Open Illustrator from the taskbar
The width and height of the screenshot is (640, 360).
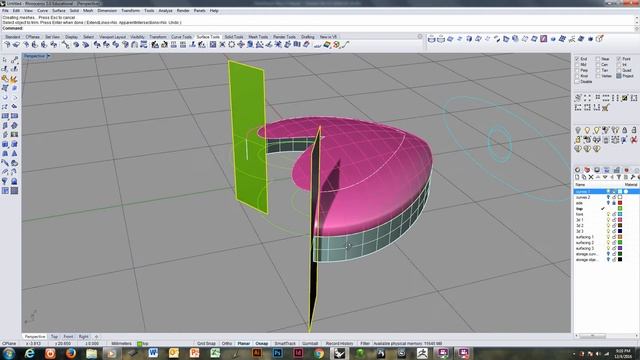[257, 353]
